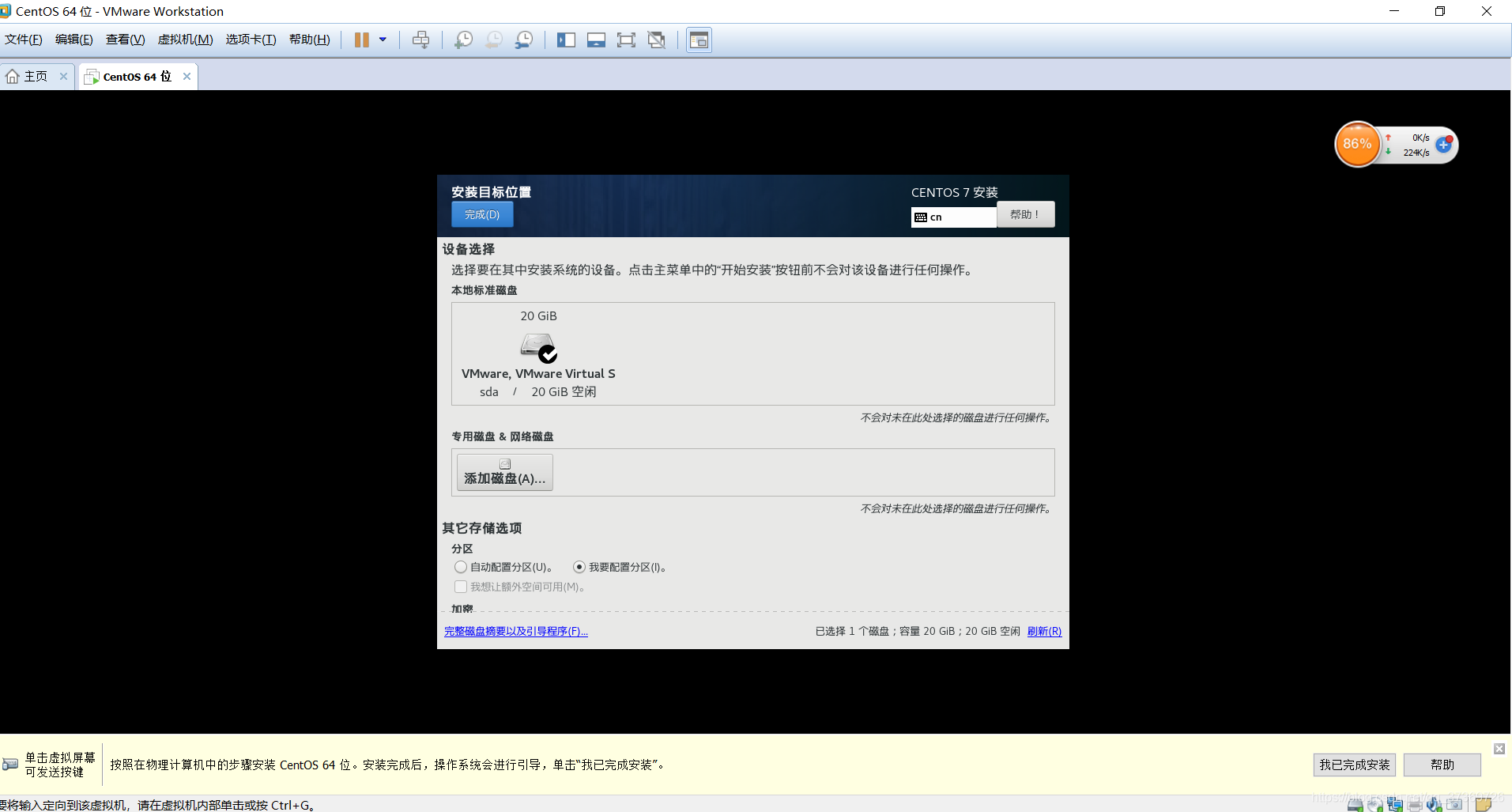Select the cn keyboard layout field

point(954,217)
